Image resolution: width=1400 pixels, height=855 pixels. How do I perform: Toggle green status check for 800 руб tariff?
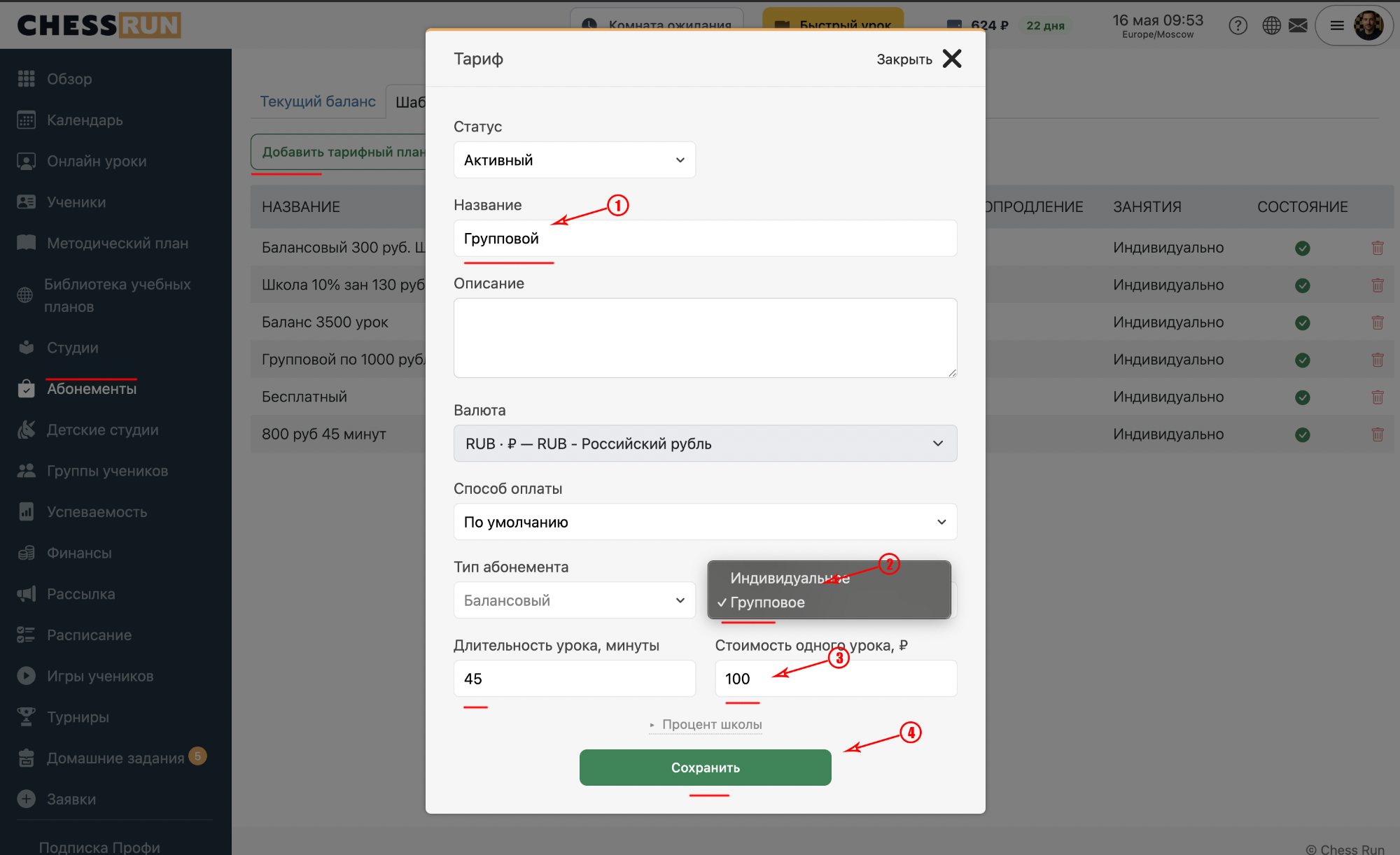tap(1302, 434)
